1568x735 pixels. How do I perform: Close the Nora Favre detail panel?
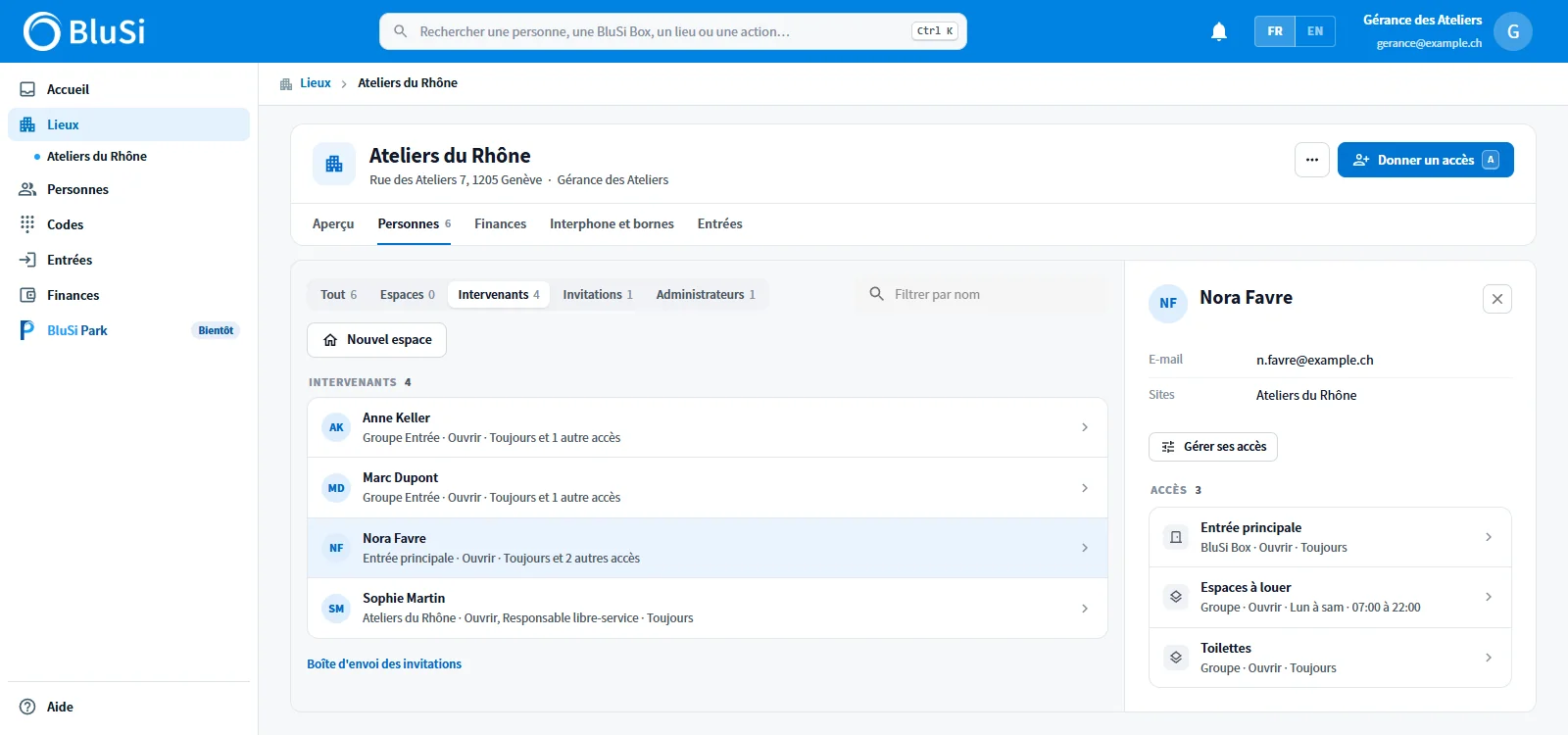[1497, 299]
